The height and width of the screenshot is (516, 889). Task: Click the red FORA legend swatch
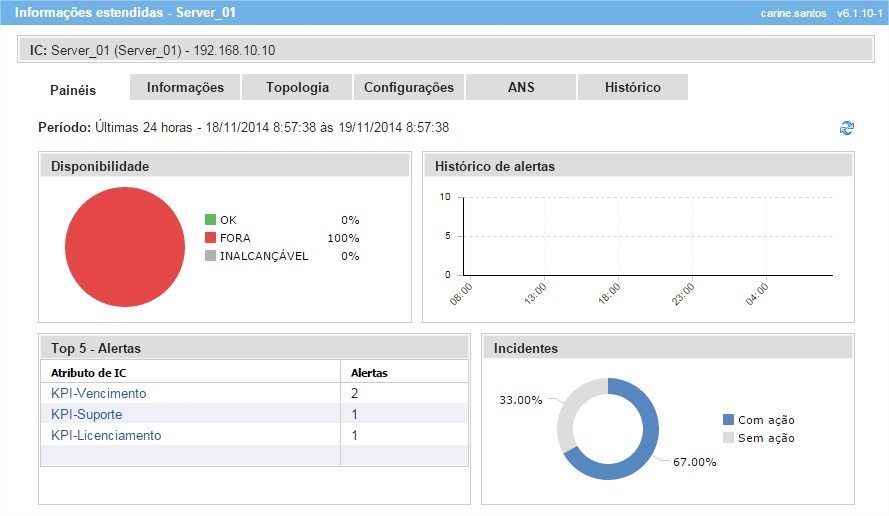coord(210,238)
